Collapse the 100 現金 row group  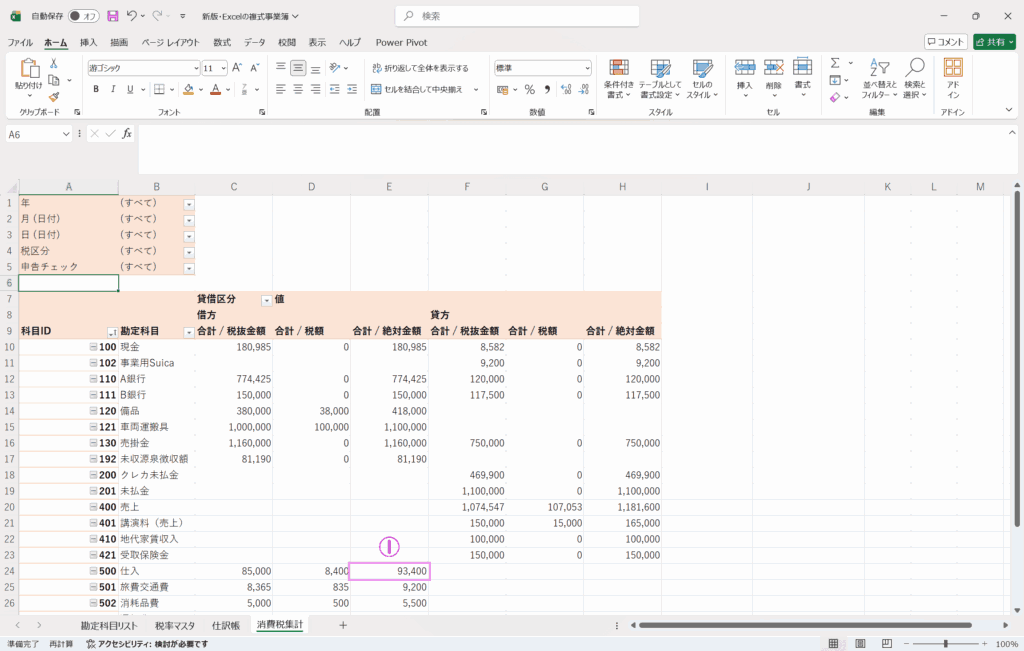coord(93,347)
